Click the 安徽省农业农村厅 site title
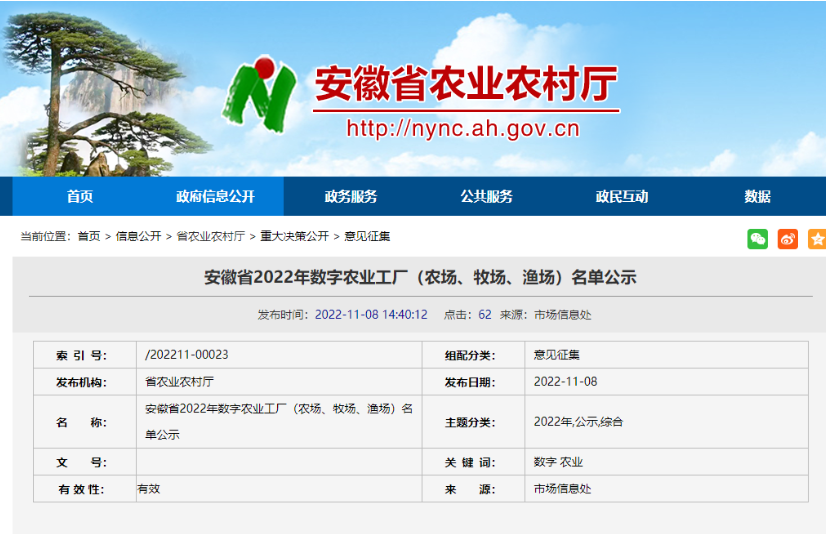 click(466, 85)
